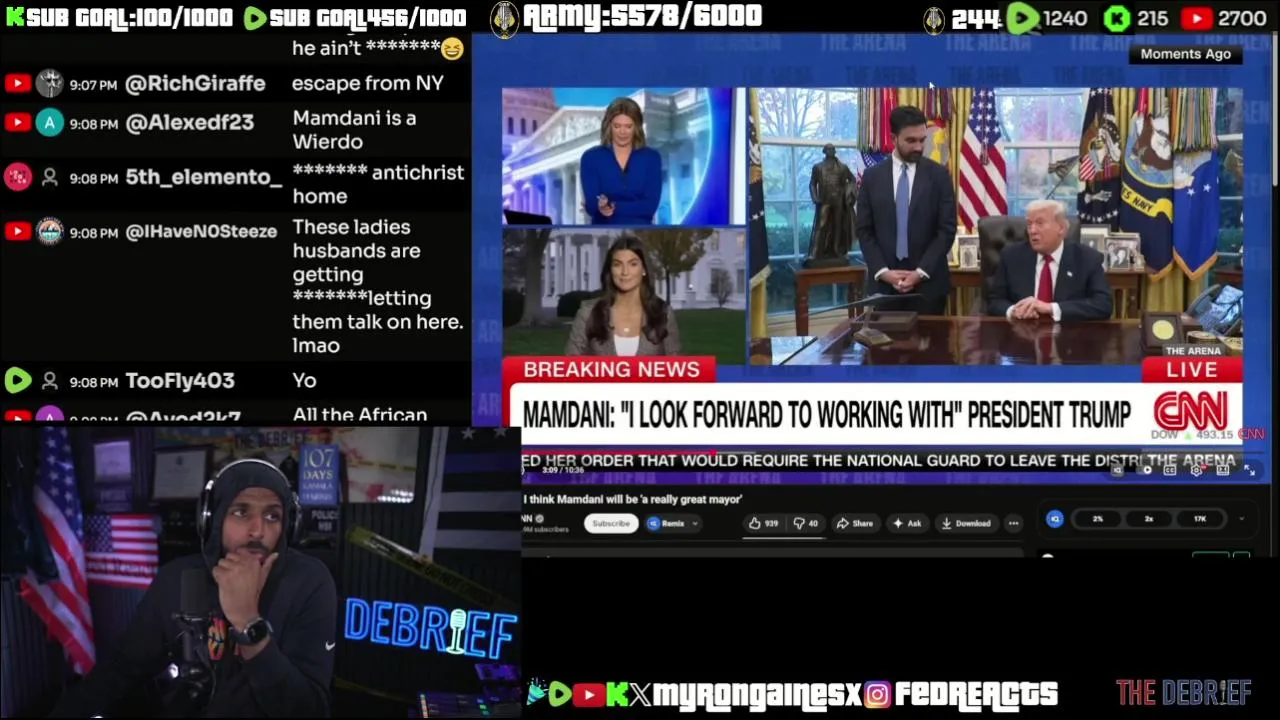The width and height of the screenshot is (1280, 720).
Task: Click the YouTube icon beside @RichGiraffe
Action: (x=17, y=84)
